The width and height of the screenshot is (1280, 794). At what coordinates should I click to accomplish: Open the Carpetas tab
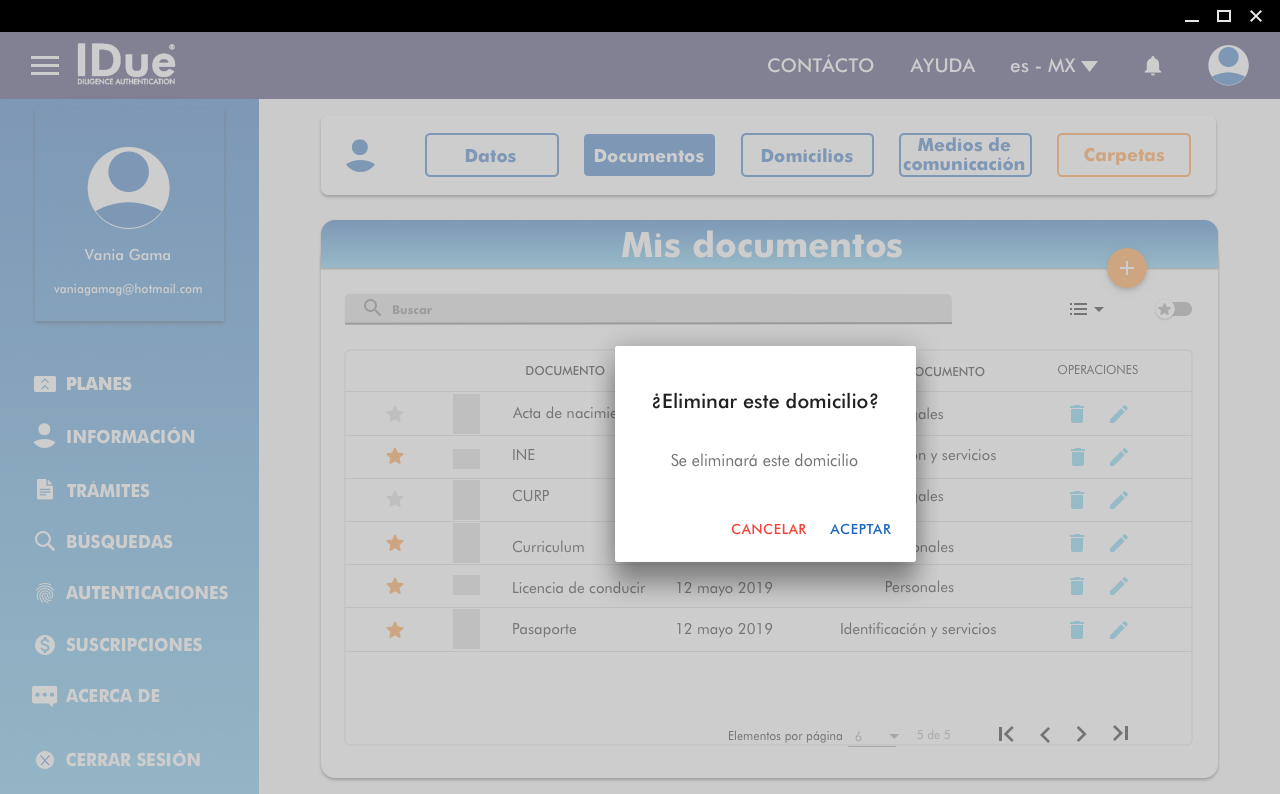tap(1123, 155)
